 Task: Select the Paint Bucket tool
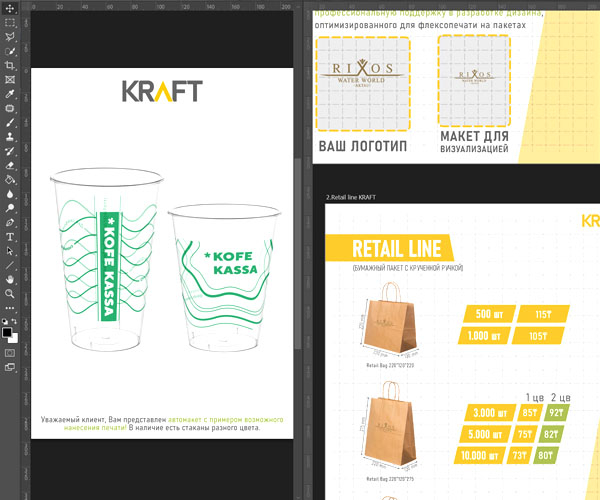10,180
